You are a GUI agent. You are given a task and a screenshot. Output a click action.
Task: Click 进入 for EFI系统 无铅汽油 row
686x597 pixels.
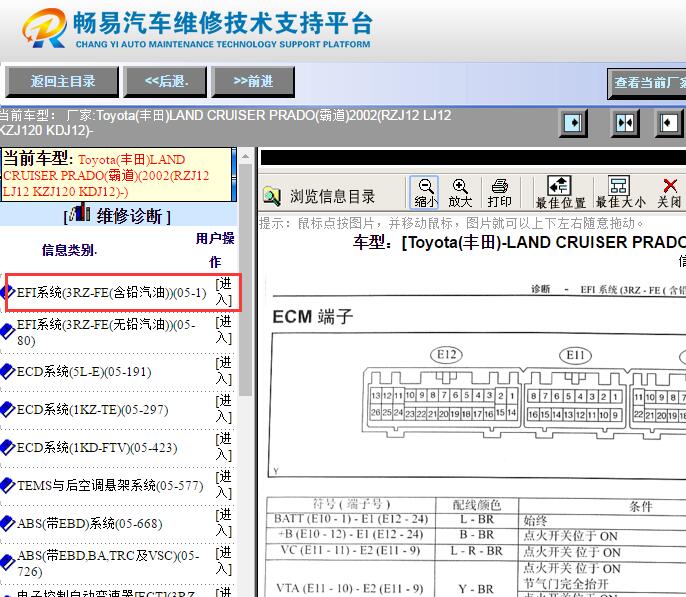224,330
